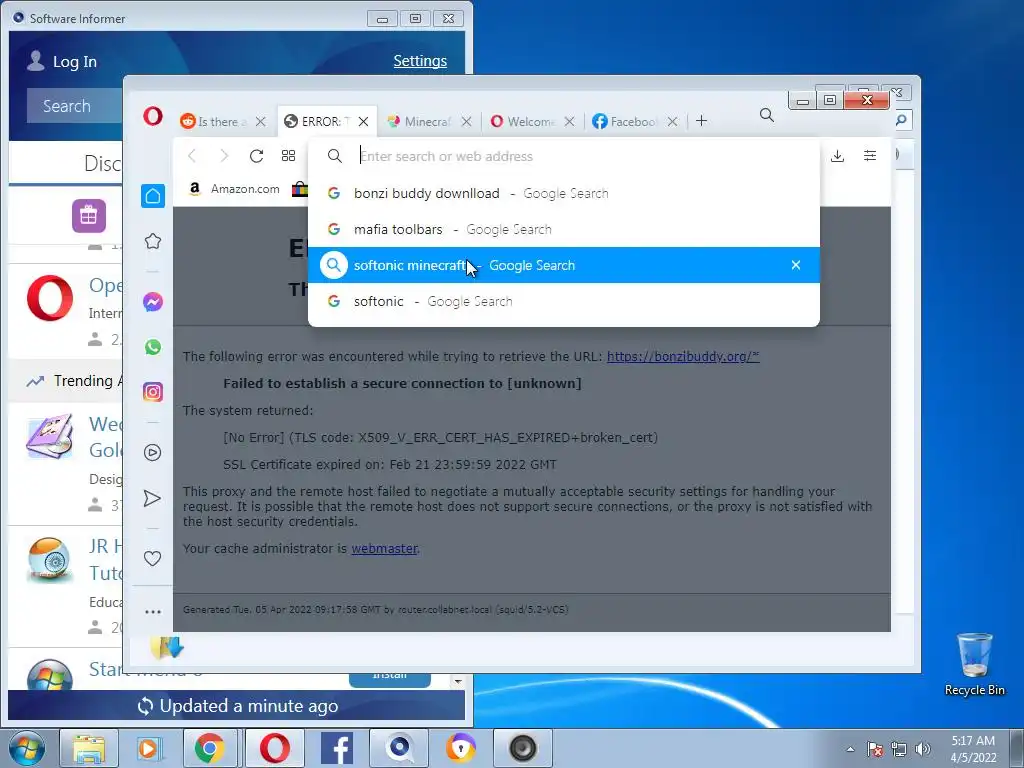The height and width of the screenshot is (768, 1024).
Task: Open Windows Start button
Action: pyautogui.click(x=27, y=748)
